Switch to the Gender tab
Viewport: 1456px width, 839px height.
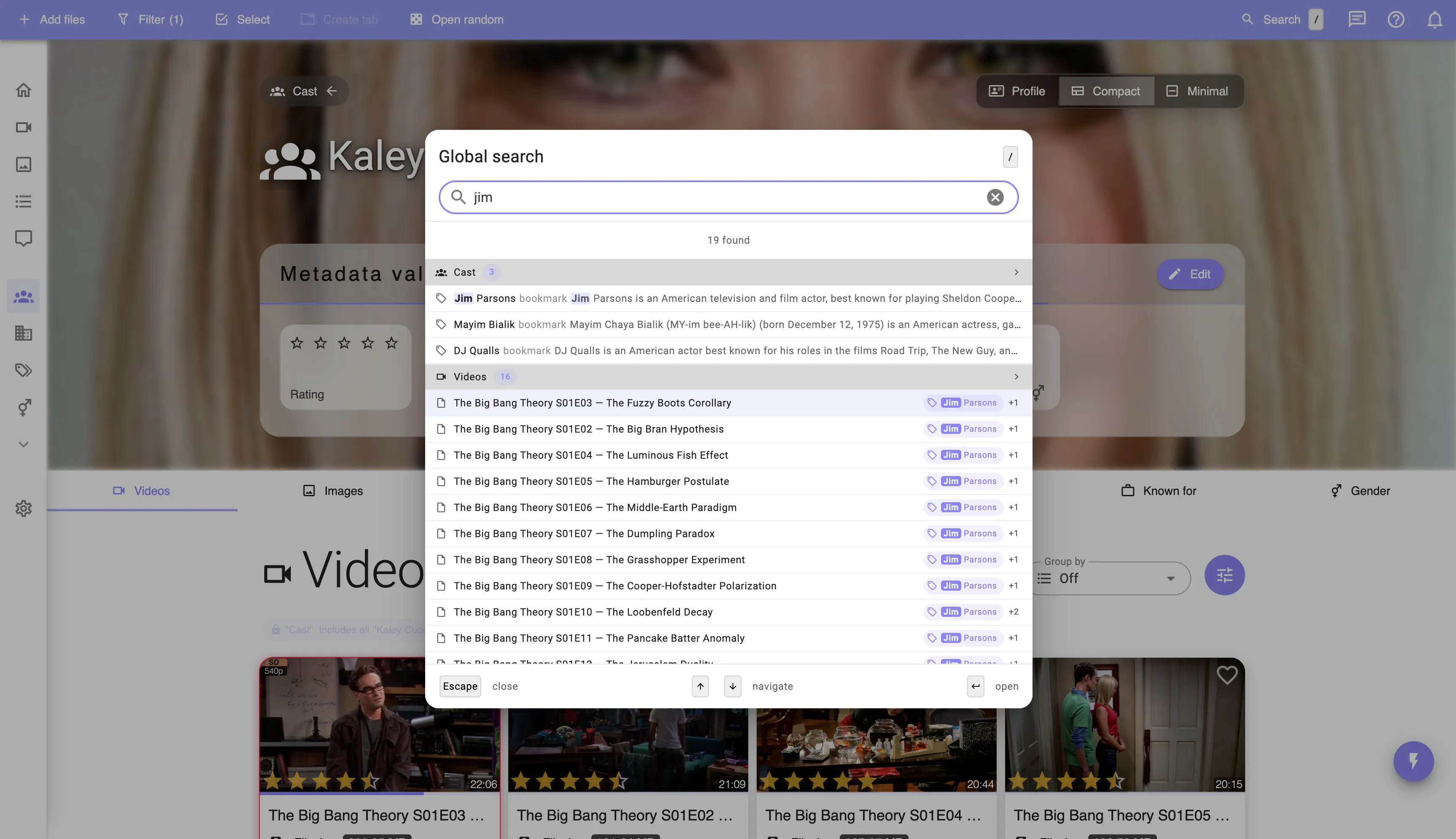(1360, 491)
